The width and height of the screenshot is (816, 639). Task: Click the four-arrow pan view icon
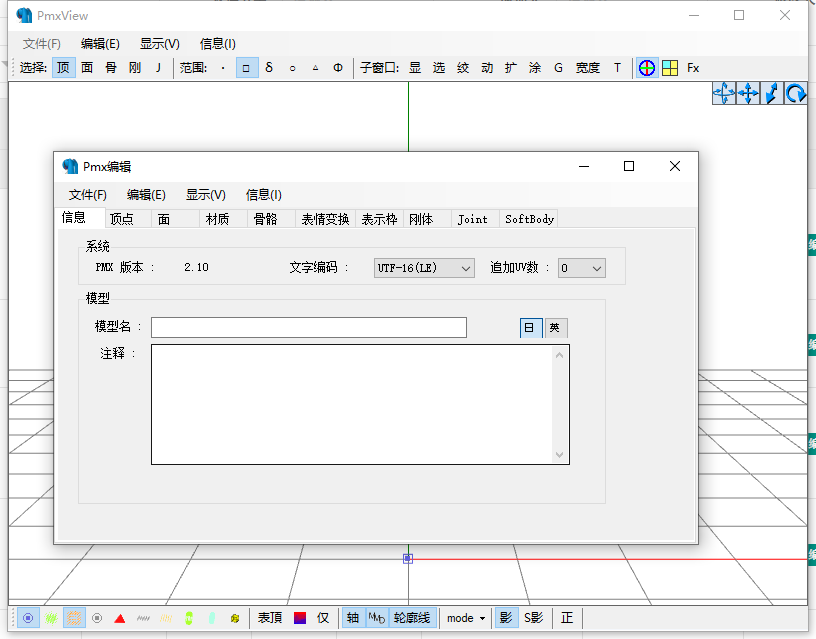click(x=748, y=94)
